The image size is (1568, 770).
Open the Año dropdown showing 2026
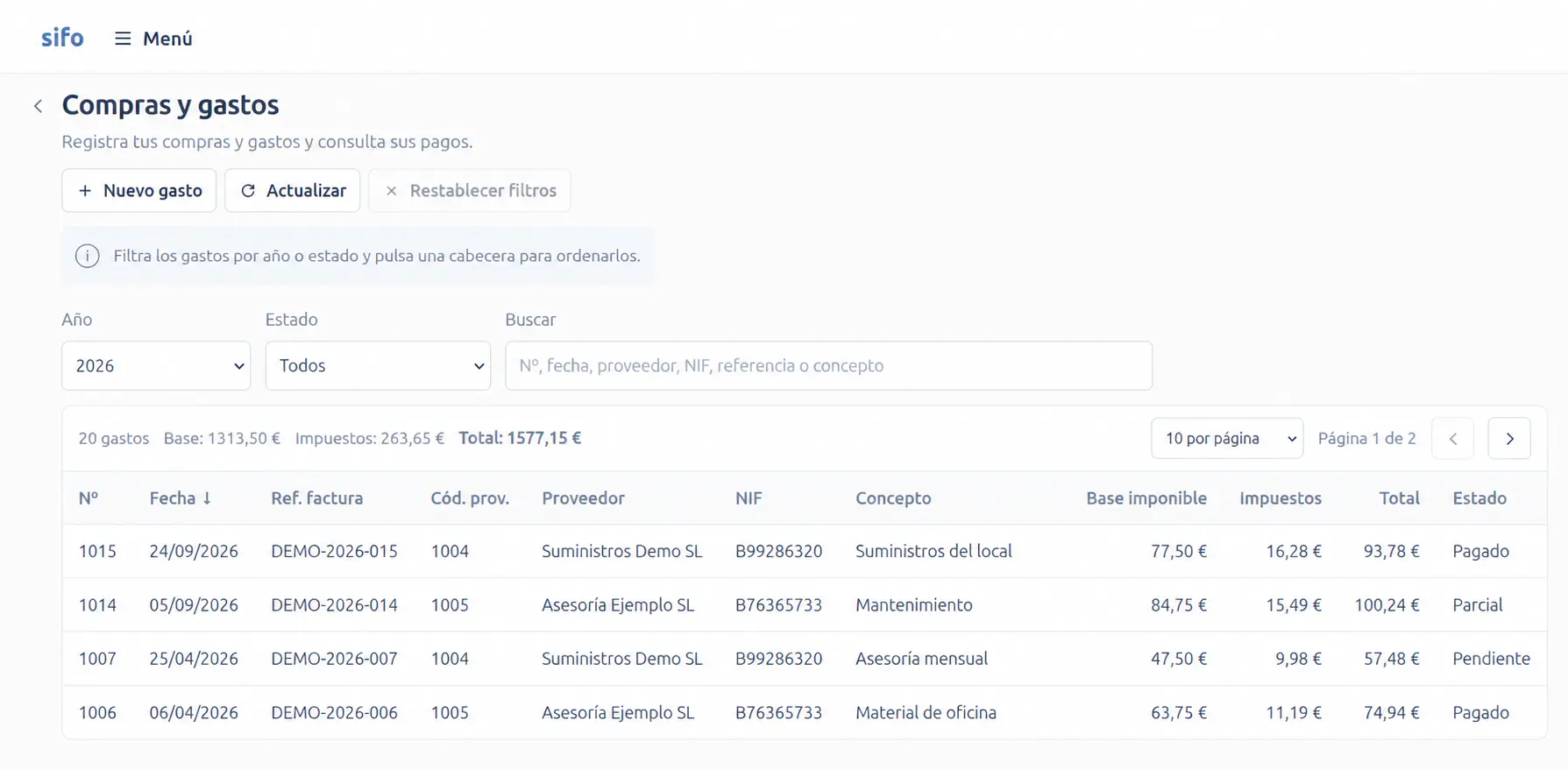pos(156,365)
